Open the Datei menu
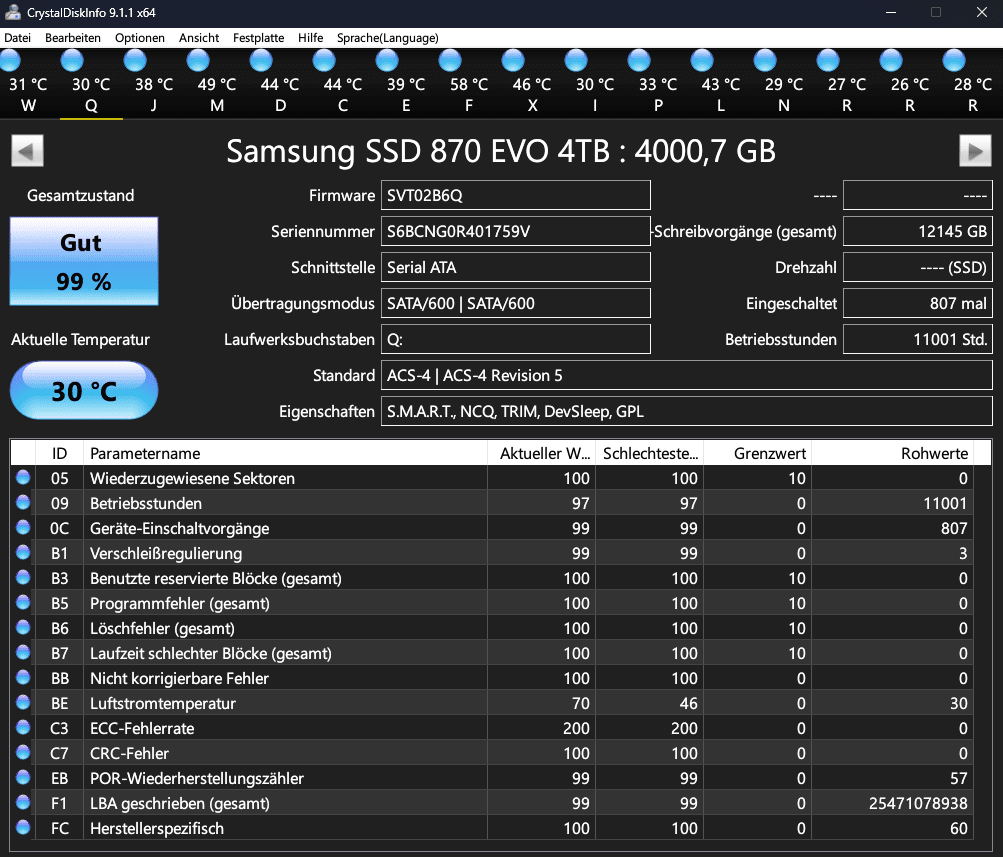The height and width of the screenshot is (857, 1003). coord(17,38)
